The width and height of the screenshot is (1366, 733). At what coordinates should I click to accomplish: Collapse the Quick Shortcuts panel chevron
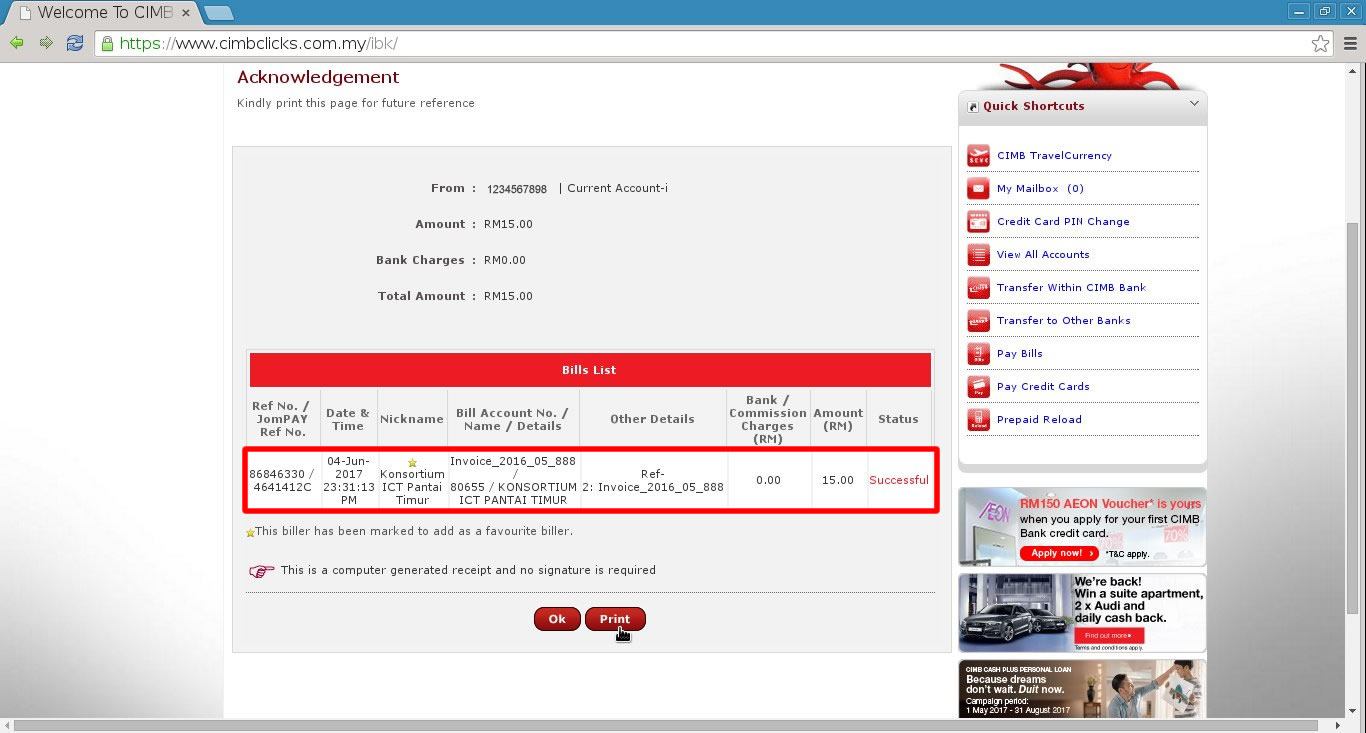(x=1194, y=104)
